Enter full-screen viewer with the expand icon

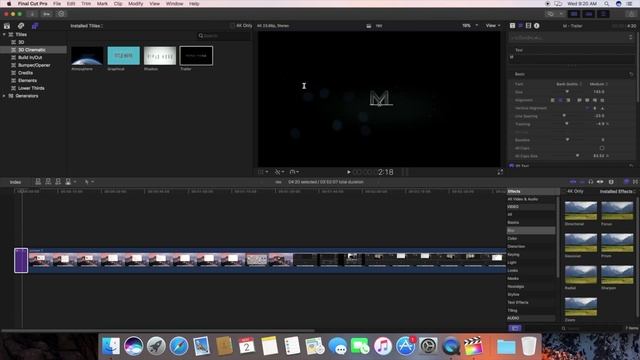pyautogui.click(x=500, y=172)
